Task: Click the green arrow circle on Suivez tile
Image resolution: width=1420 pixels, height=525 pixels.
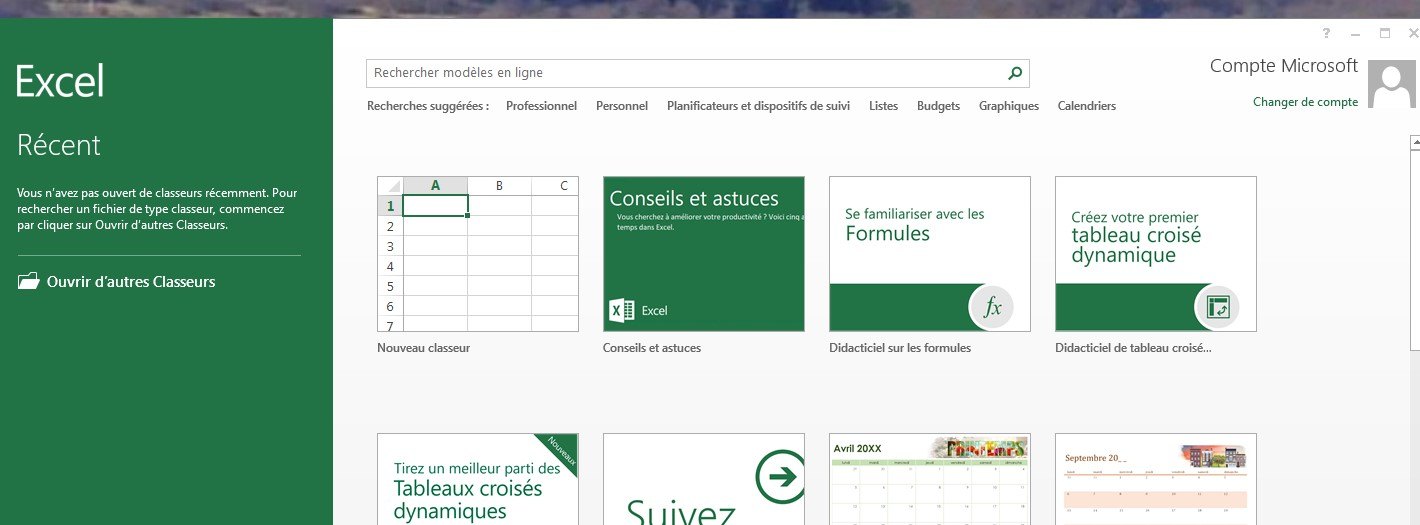Action: click(781, 477)
